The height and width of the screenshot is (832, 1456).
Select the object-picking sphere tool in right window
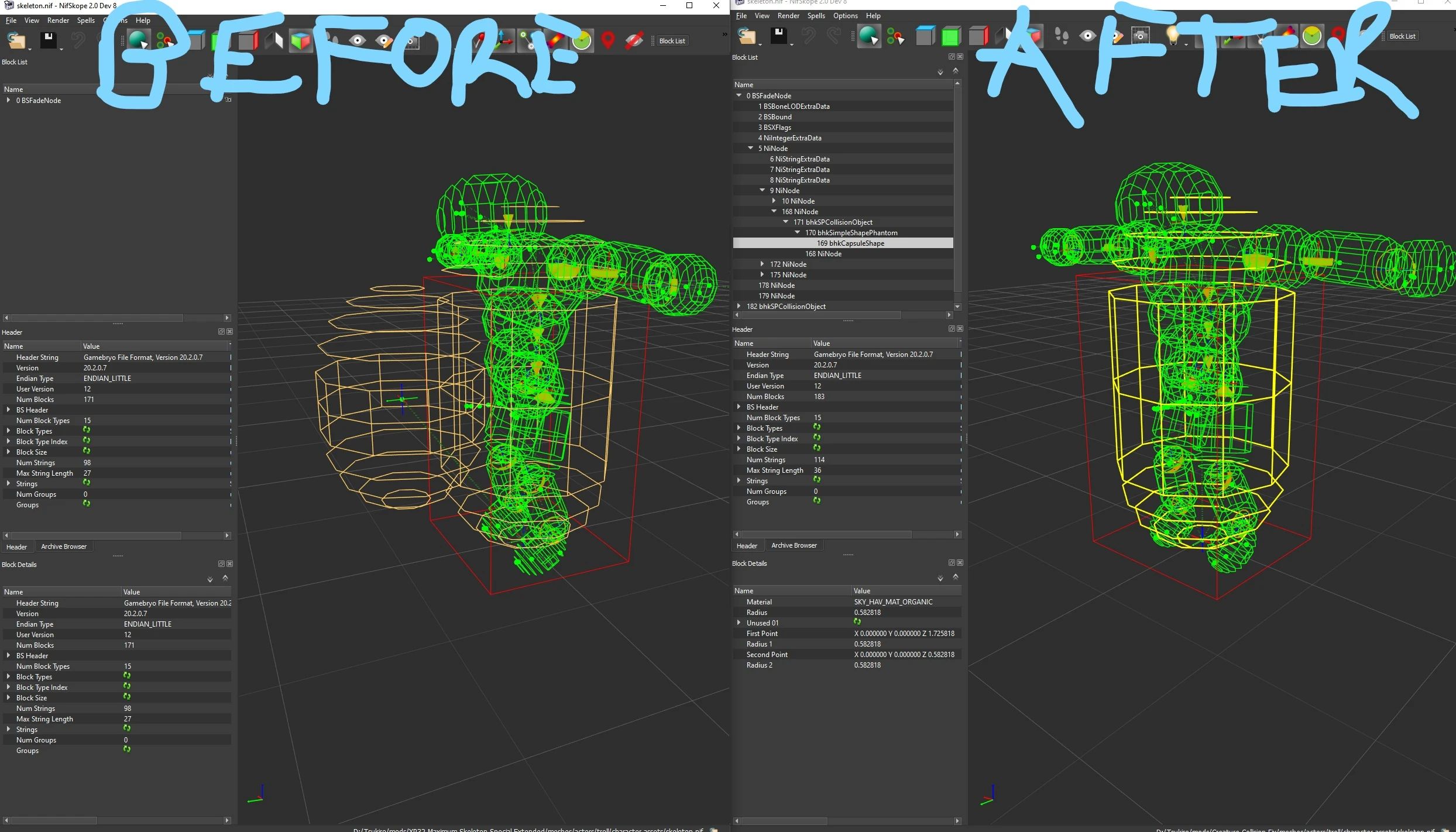tap(869, 36)
